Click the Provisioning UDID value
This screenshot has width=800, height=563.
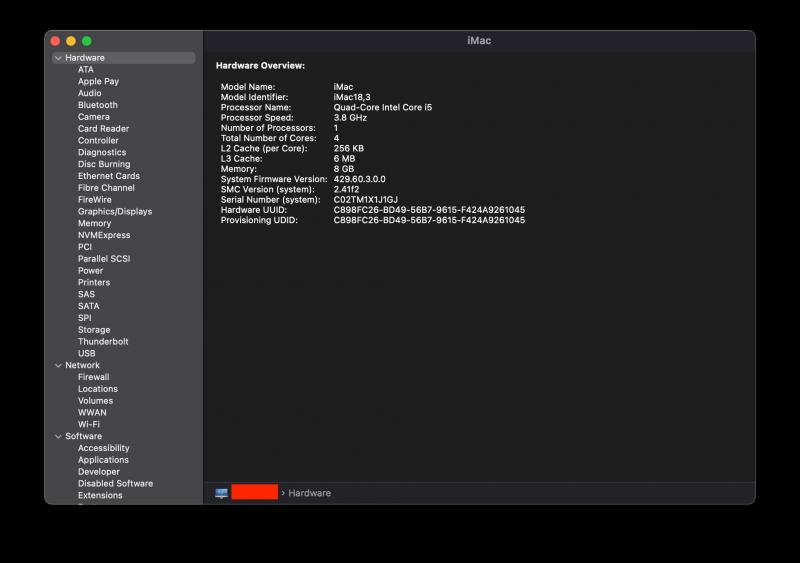(x=429, y=220)
